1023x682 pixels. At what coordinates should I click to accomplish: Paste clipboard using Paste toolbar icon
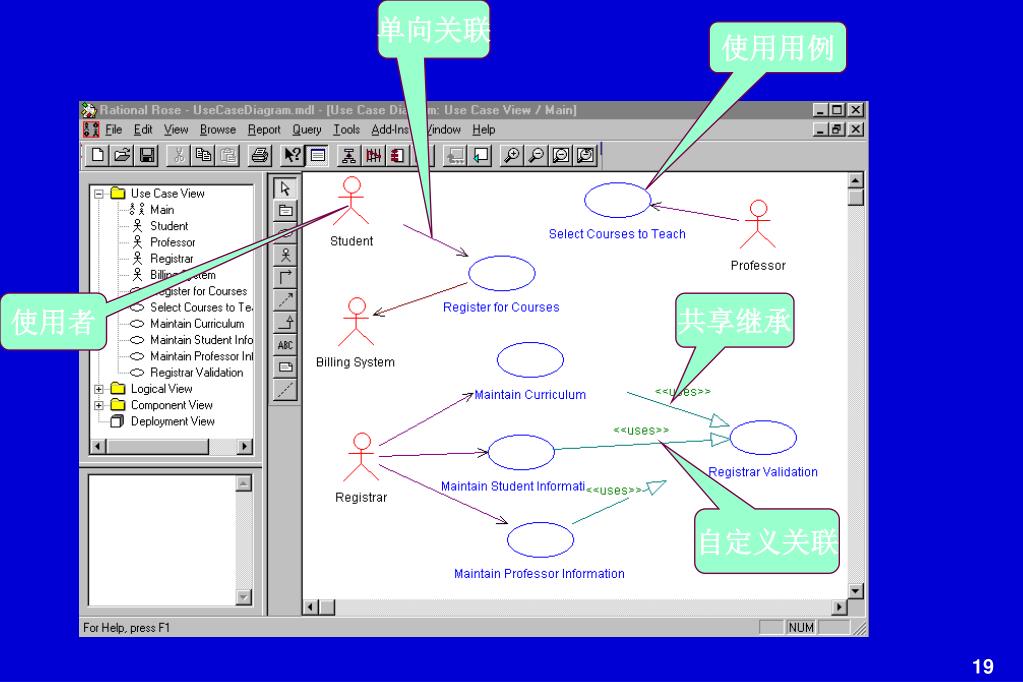pos(228,155)
